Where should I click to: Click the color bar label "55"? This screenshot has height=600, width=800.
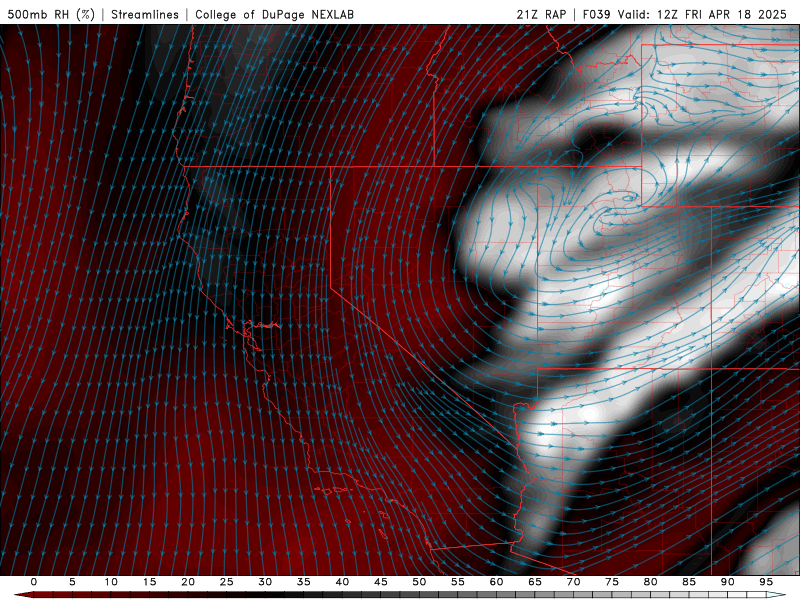point(457,582)
